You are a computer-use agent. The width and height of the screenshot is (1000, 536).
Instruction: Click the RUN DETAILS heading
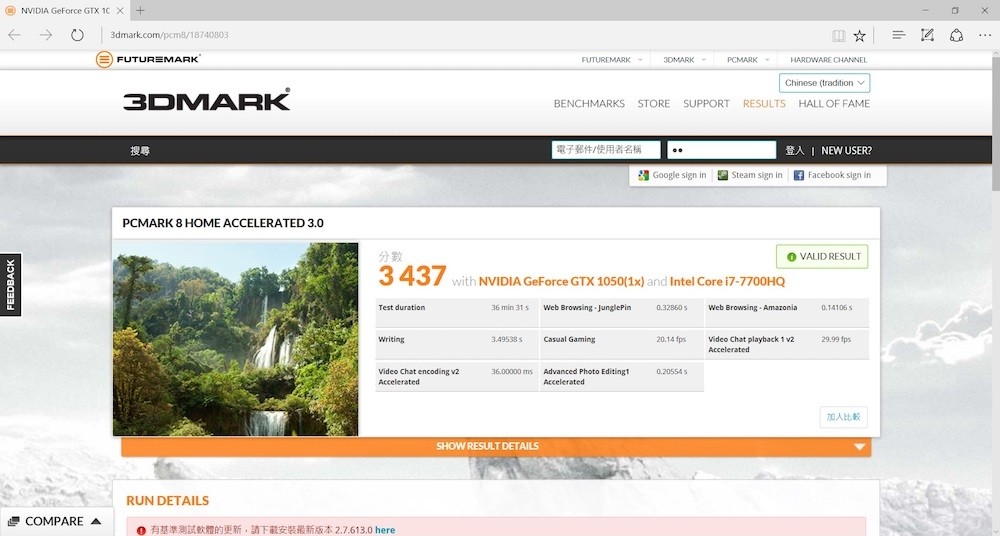point(168,501)
